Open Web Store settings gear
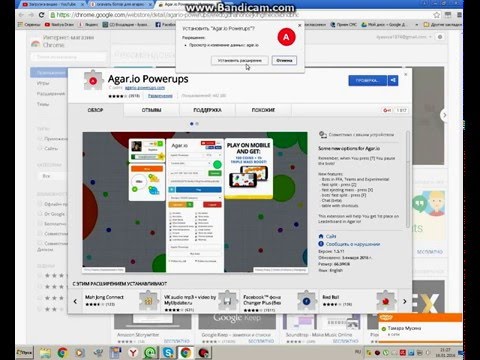The width and height of the screenshot is (480, 360). (440, 37)
